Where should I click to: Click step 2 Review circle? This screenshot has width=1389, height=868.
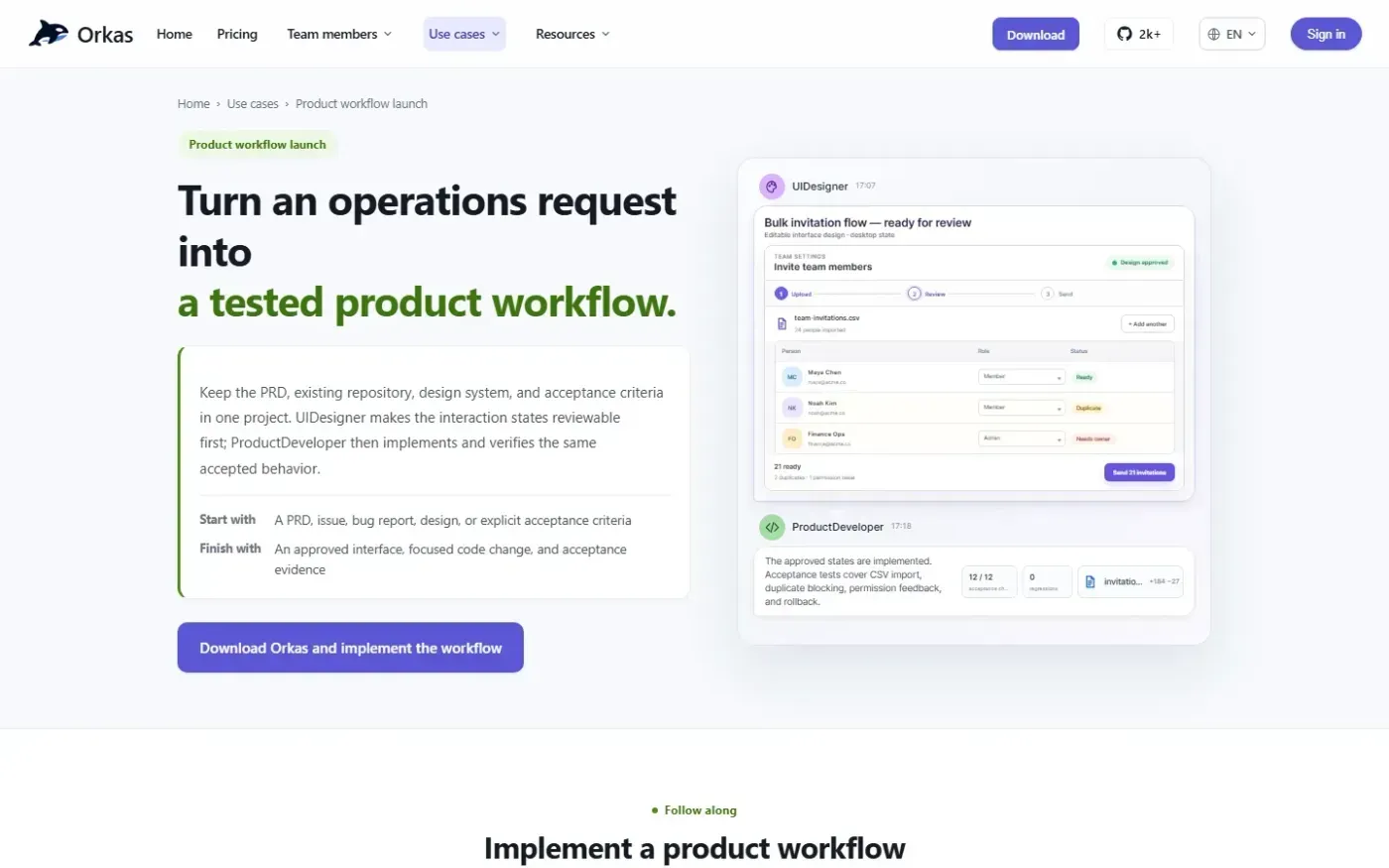[914, 294]
